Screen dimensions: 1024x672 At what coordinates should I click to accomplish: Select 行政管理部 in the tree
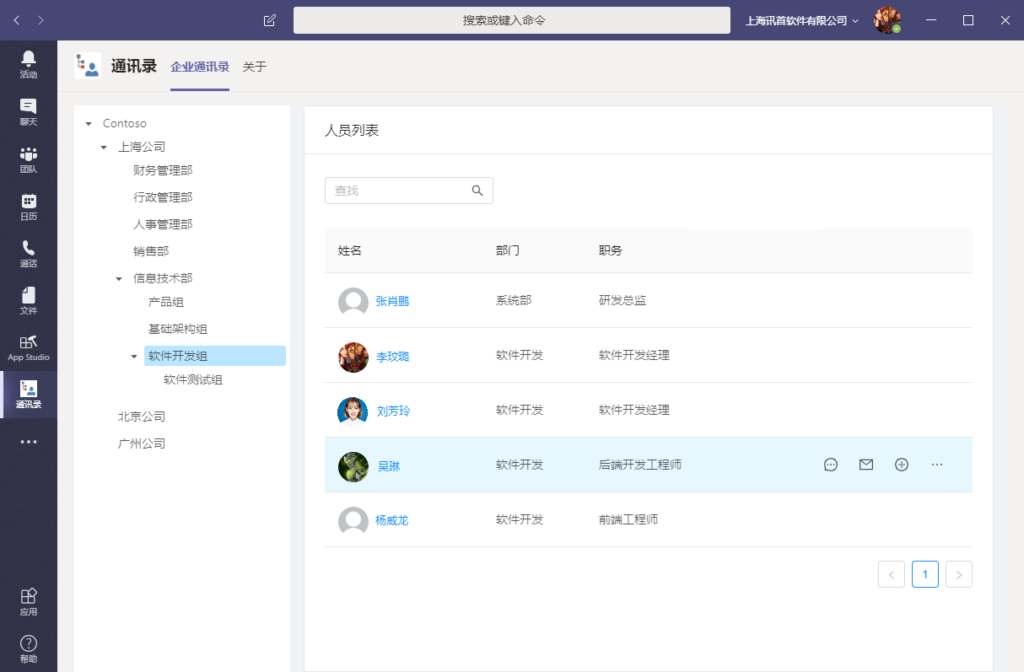click(163, 197)
